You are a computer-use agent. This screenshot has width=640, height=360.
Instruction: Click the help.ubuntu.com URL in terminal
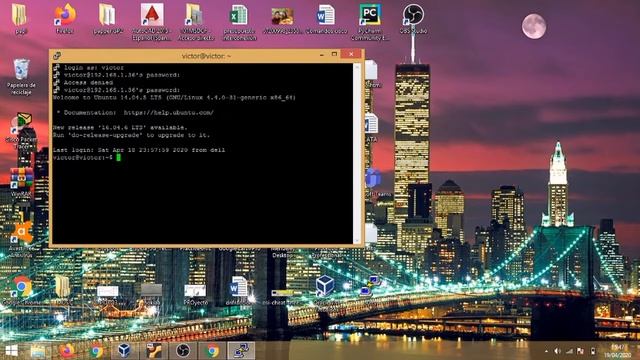pos(168,113)
